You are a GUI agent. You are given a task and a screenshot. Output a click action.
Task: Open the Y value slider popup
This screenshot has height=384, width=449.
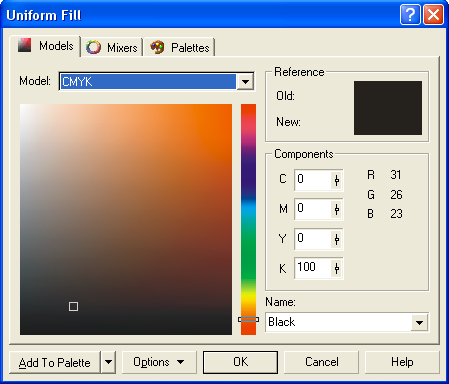tap(337, 239)
